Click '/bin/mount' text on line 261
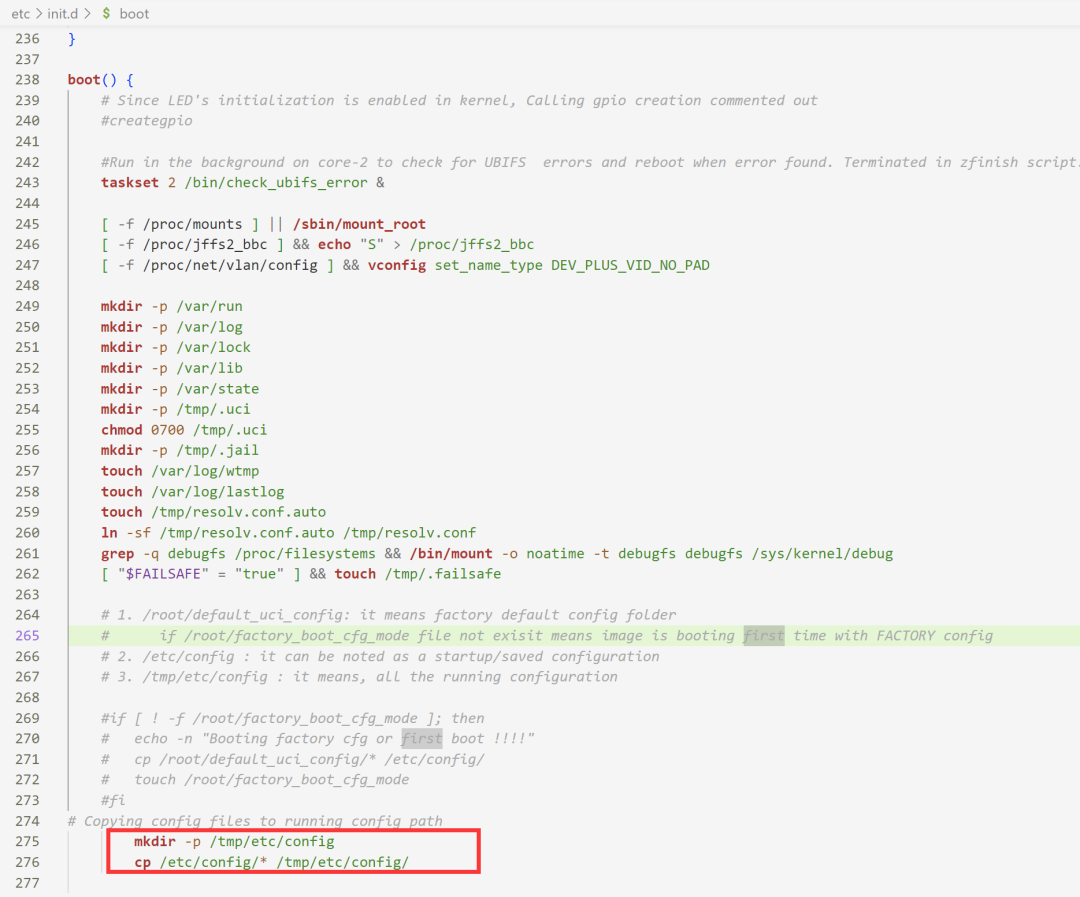This screenshot has width=1080, height=897. [x=451, y=554]
